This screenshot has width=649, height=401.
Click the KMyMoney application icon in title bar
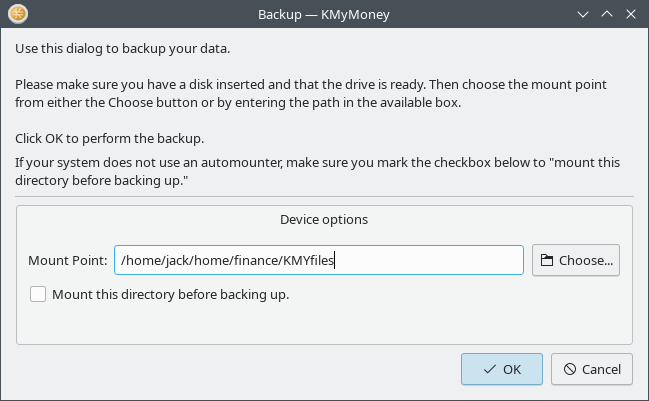point(18,14)
